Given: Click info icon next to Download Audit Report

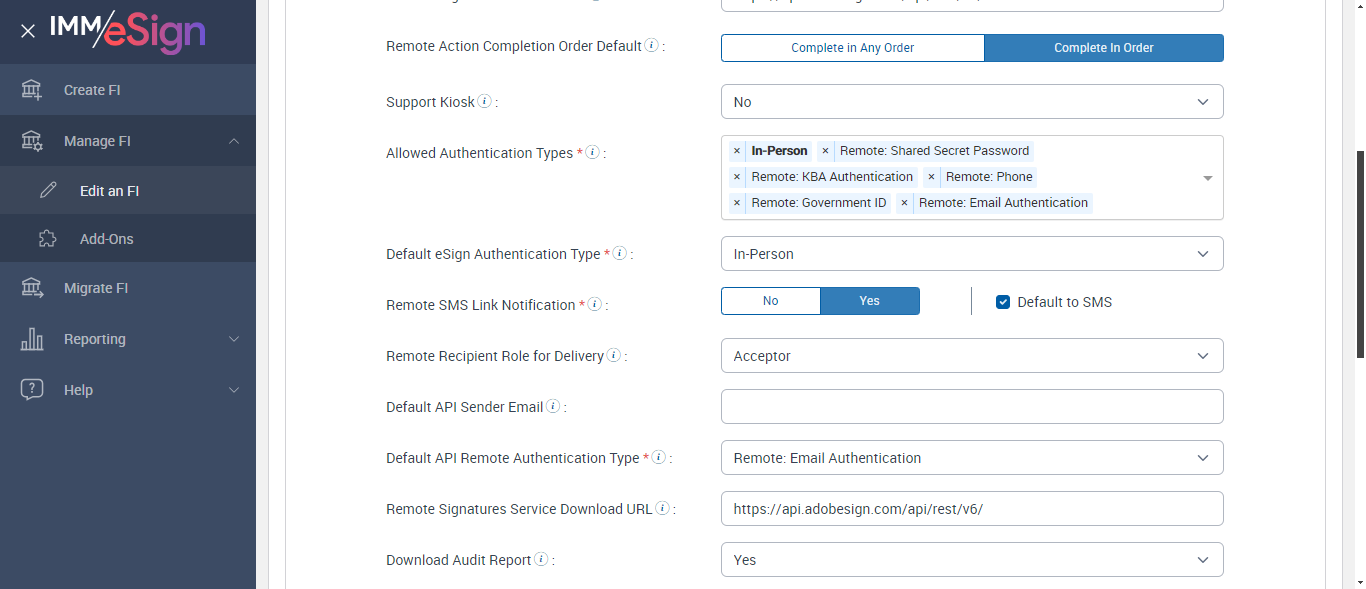Looking at the screenshot, I should (541, 559).
